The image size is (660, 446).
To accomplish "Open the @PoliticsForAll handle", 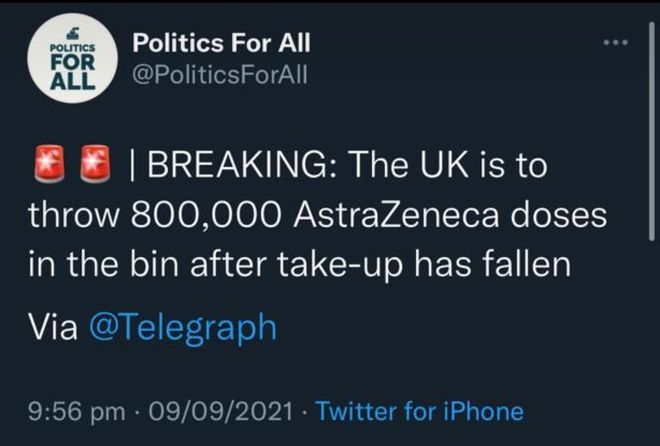I will point(220,75).
